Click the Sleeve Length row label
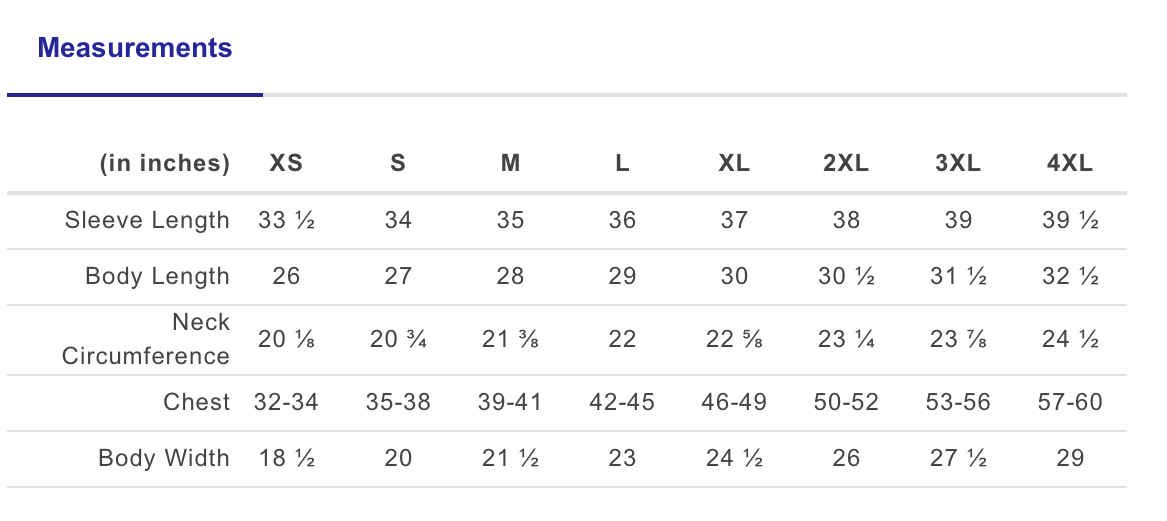Image resolution: width=1167 pixels, height=521 pixels. click(x=147, y=220)
